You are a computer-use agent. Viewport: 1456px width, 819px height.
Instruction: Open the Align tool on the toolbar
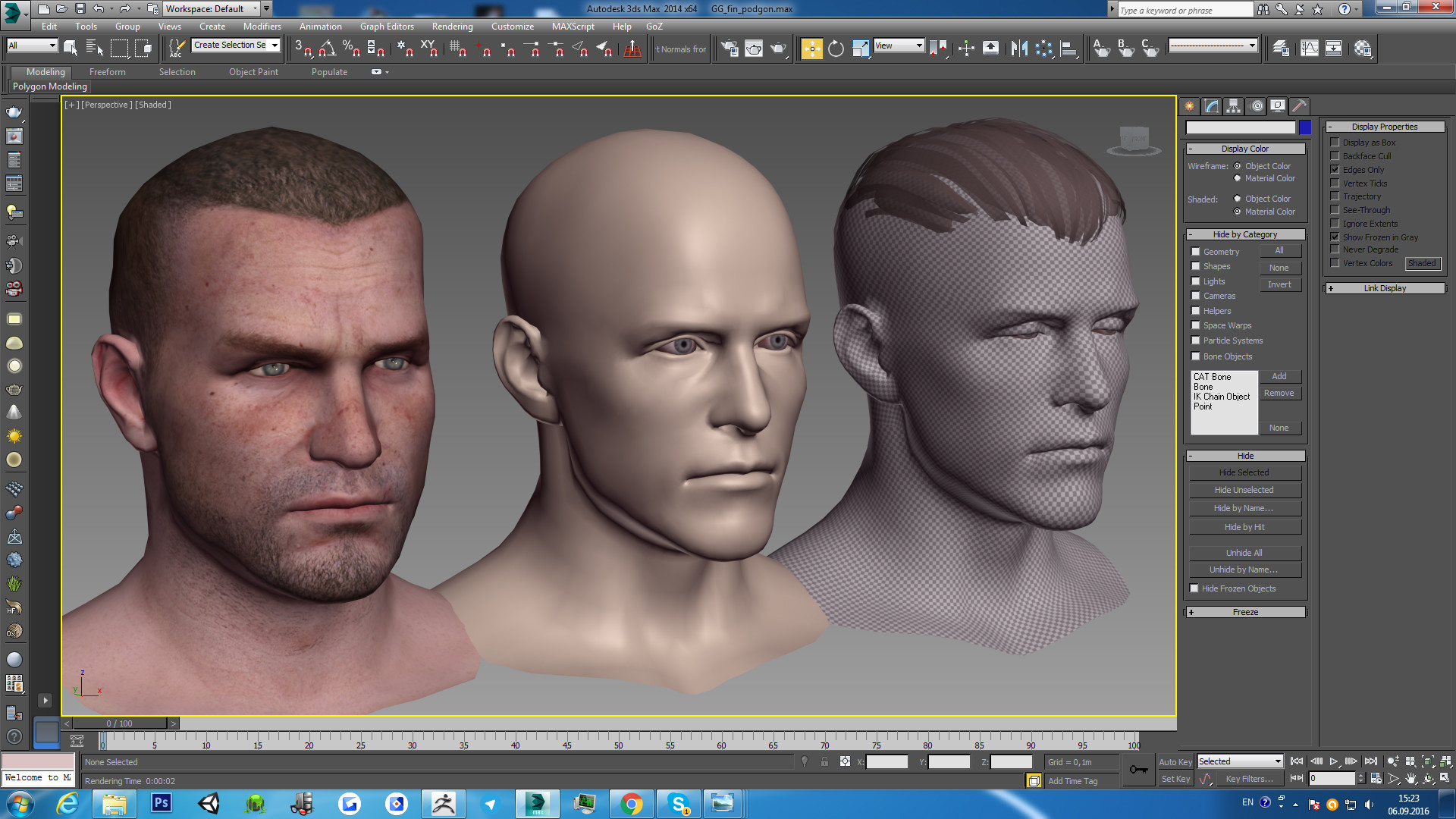pos(1068,48)
